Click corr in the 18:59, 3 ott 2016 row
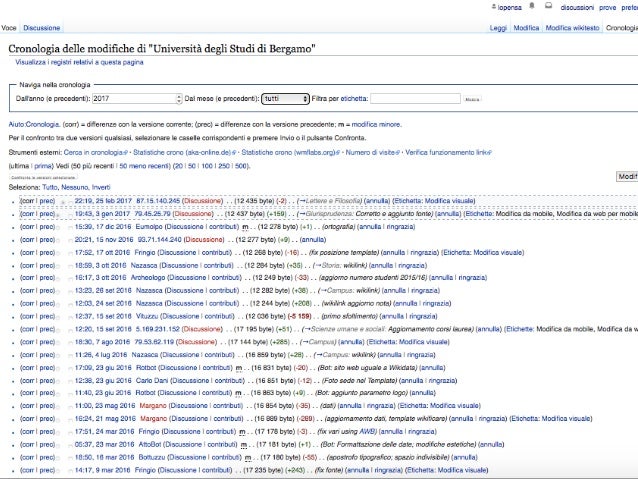638x479 pixels. click(x=28, y=266)
